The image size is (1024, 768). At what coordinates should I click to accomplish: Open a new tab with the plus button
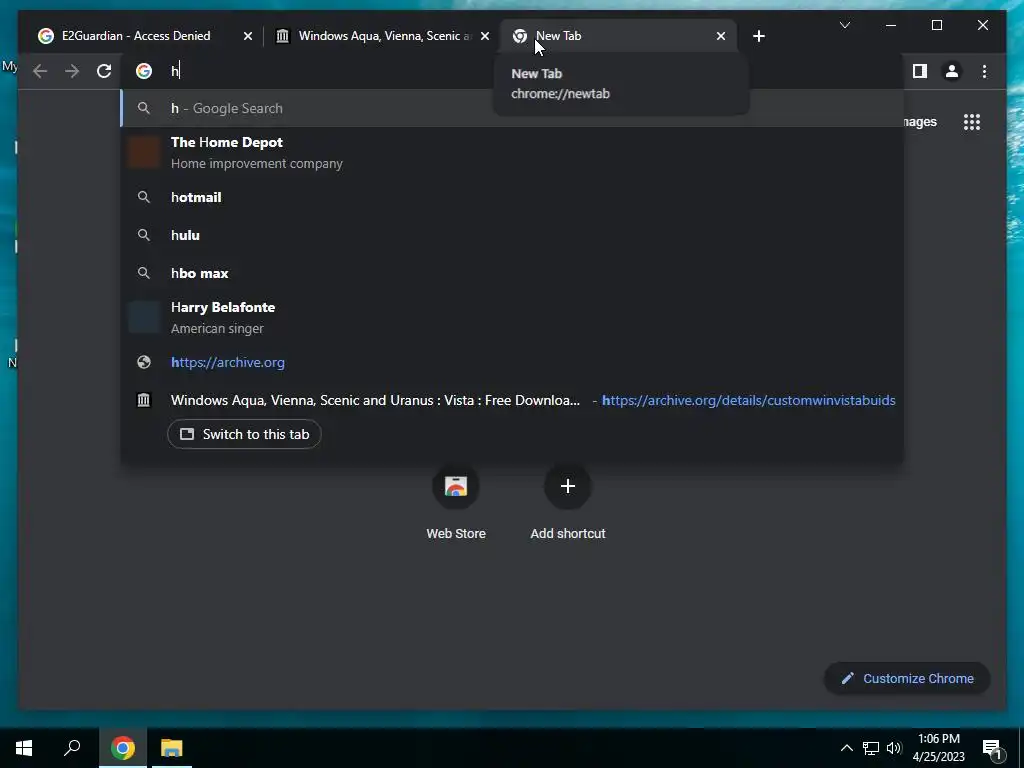758,37
